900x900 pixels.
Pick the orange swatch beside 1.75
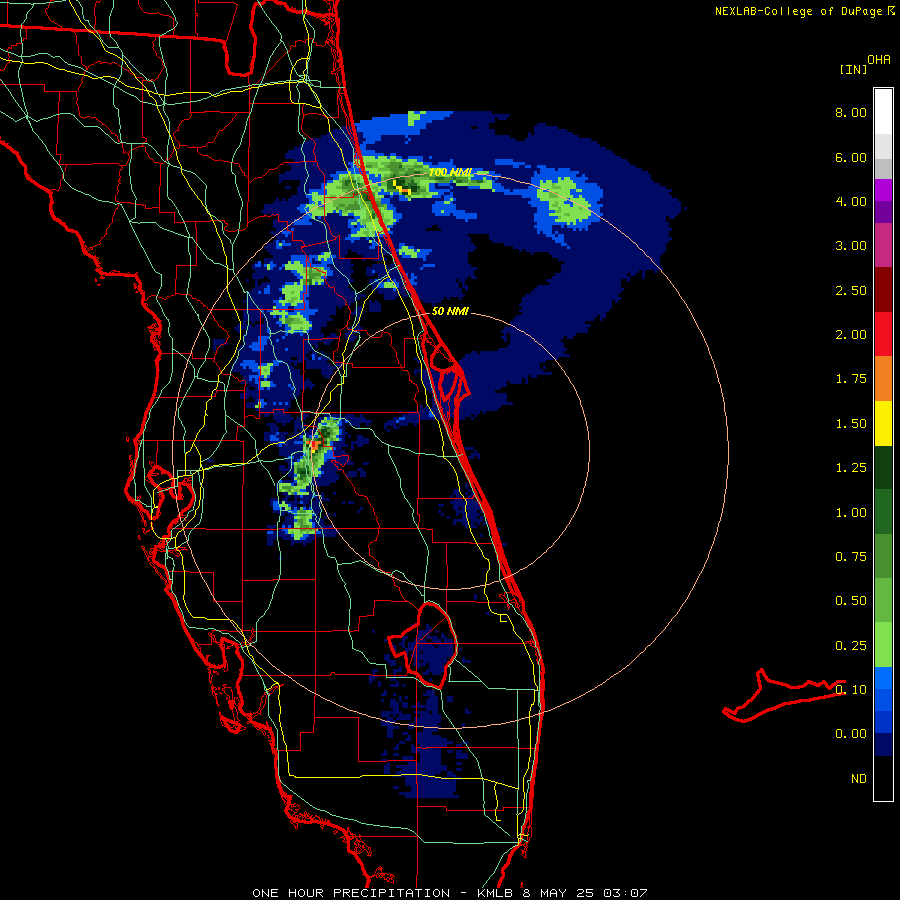pyautogui.click(x=883, y=378)
